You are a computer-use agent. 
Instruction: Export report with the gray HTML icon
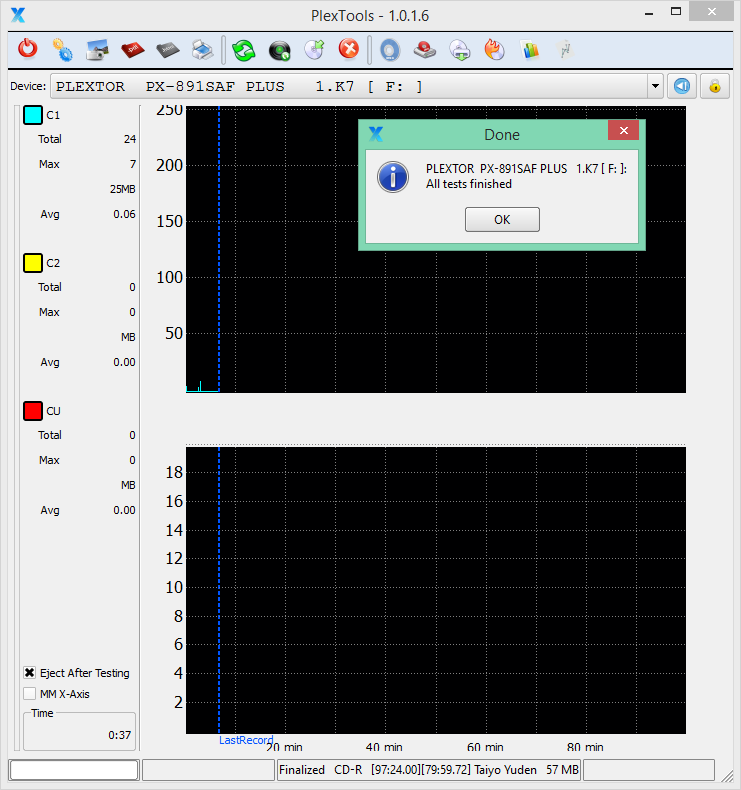click(x=168, y=50)
